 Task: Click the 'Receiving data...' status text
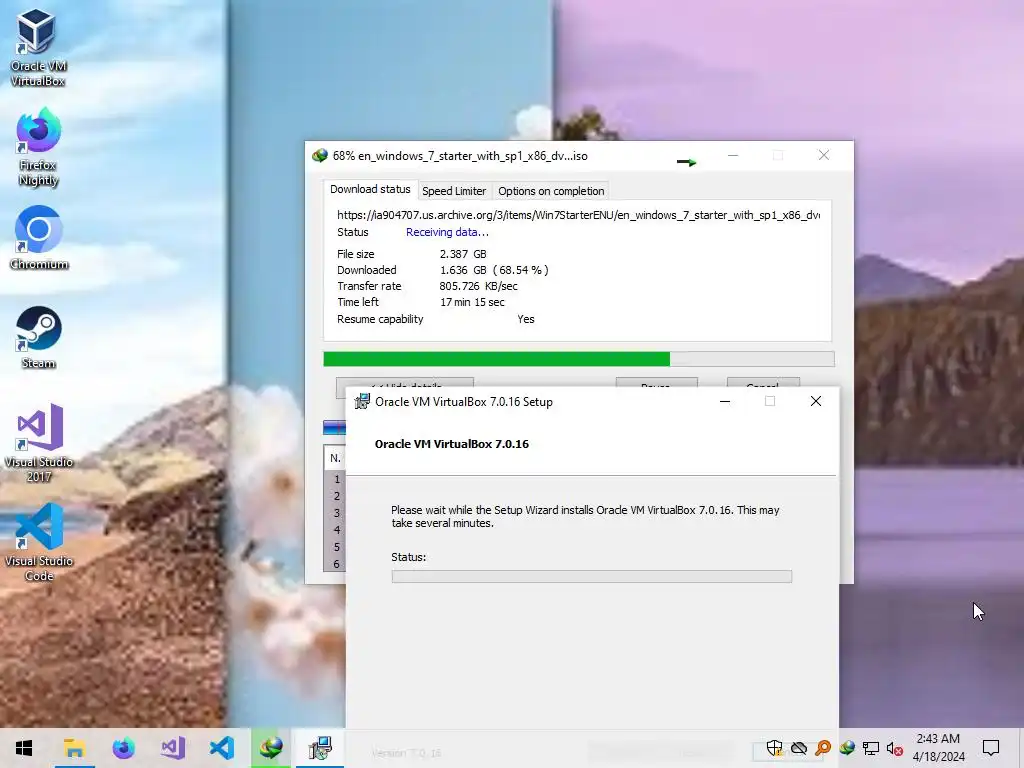447,232
